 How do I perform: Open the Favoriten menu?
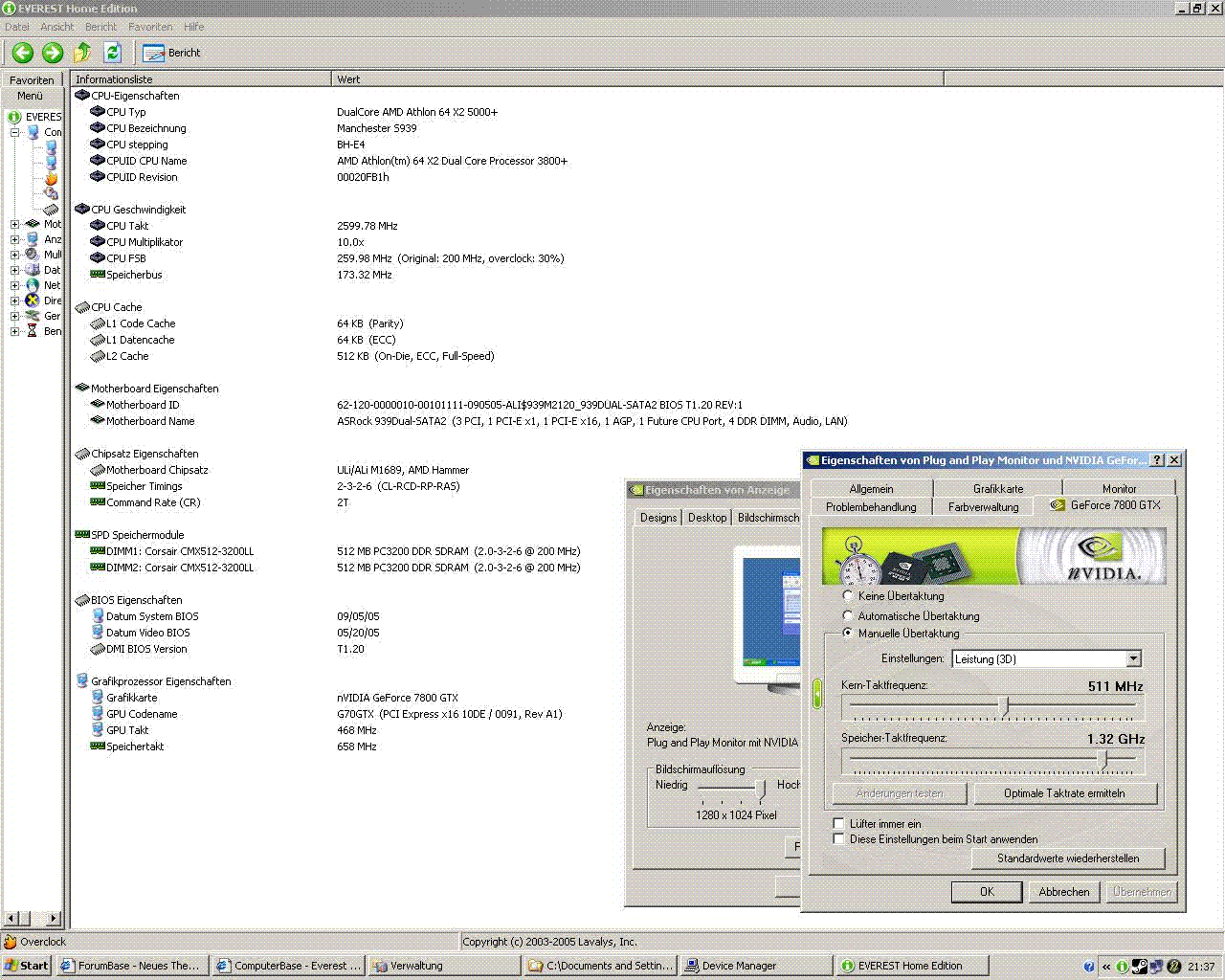150,27
